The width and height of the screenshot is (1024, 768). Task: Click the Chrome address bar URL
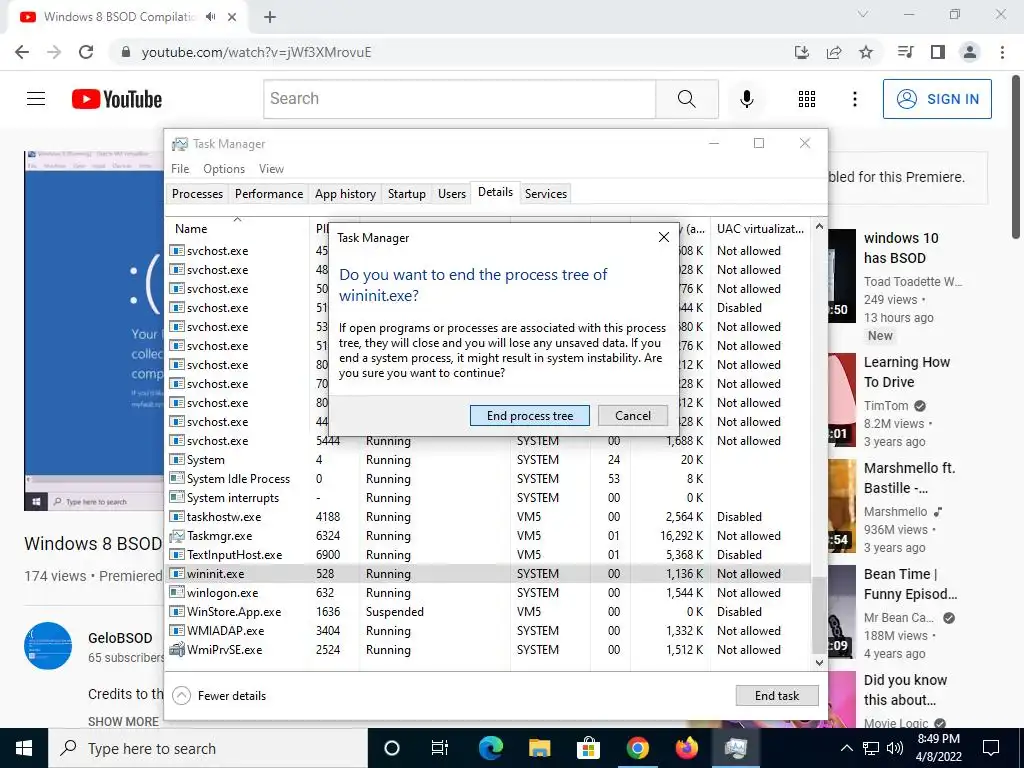(257, 52)
